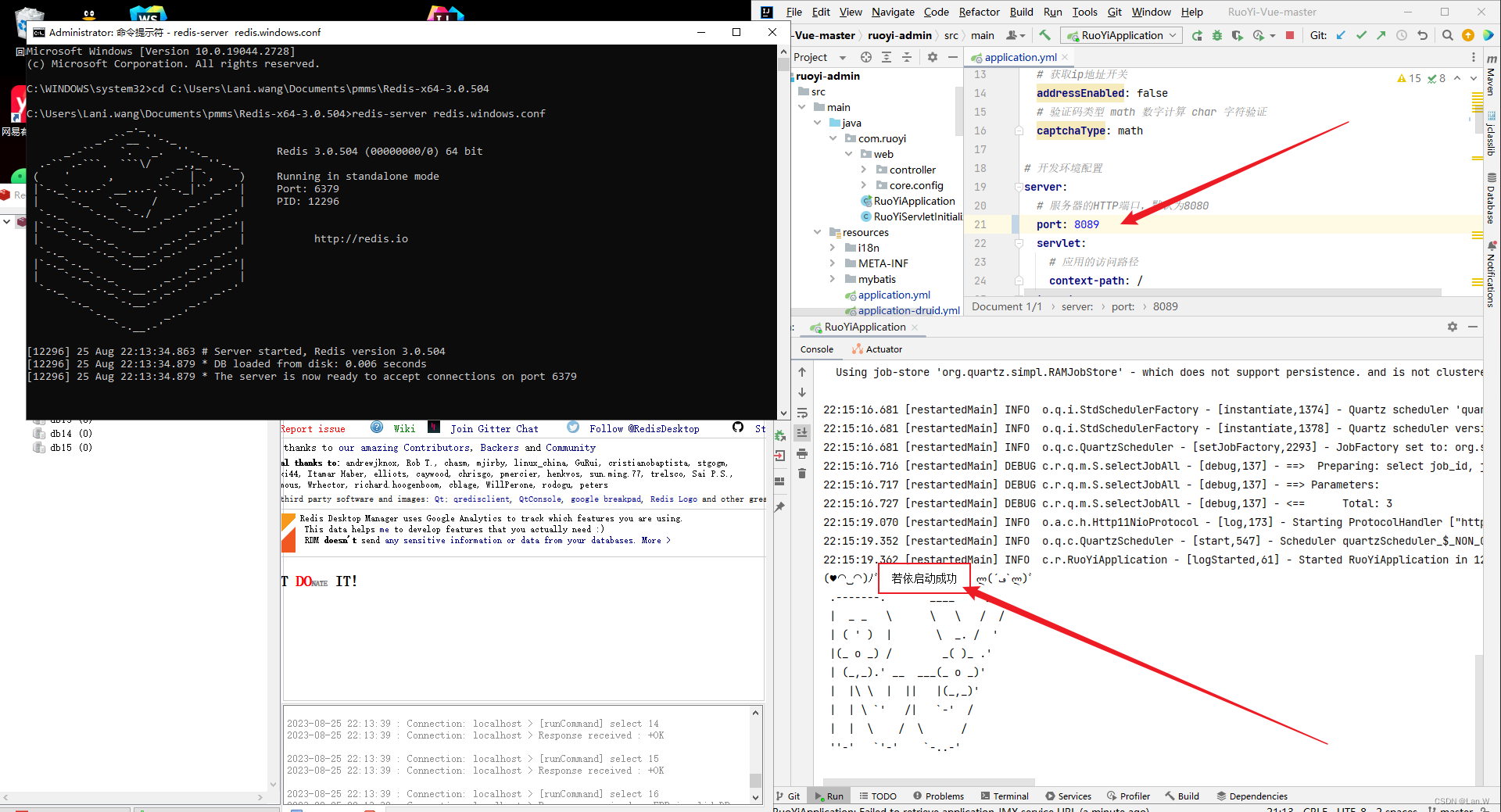Switch to the Actuator tab
The height and width of the screenshot is (812, 1501).
(x=877, y=349)
